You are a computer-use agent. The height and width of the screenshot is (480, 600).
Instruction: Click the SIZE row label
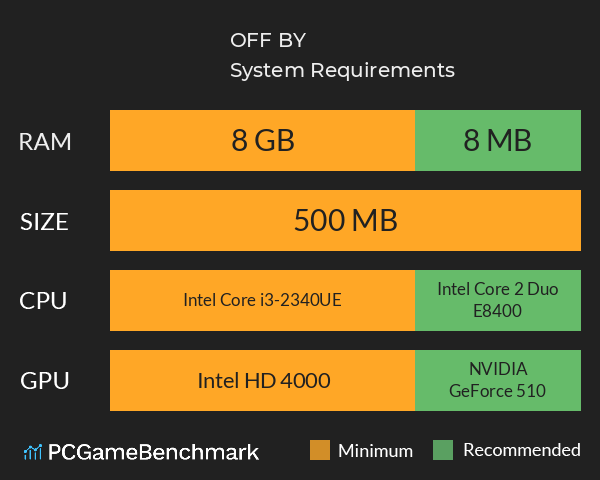[x=45, y=222]
